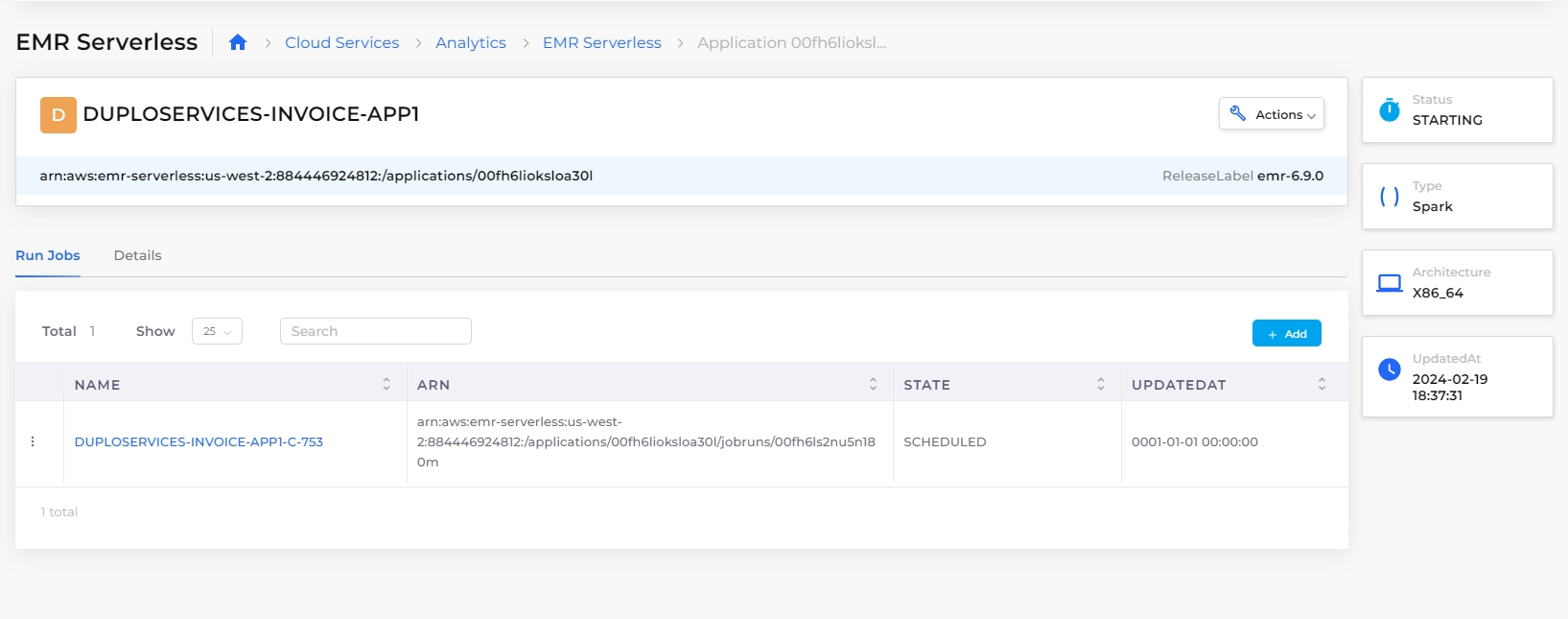Click the 0001-01-01 00:00:00 timestamp cell
The image size is (1568, 619).
[x=1195, y=441]
